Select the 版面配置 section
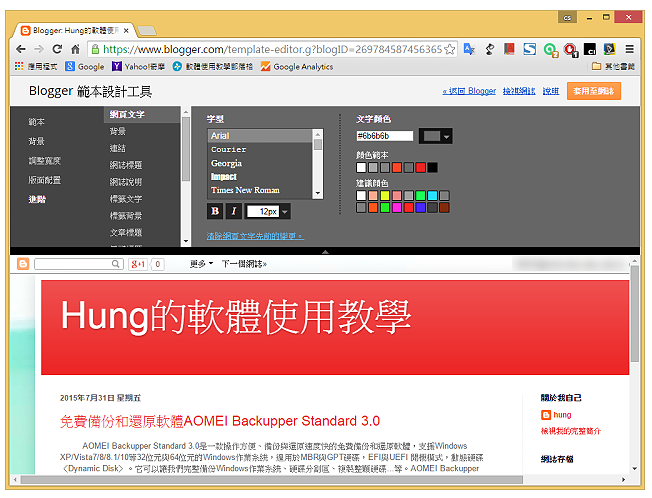 (44, 180)
